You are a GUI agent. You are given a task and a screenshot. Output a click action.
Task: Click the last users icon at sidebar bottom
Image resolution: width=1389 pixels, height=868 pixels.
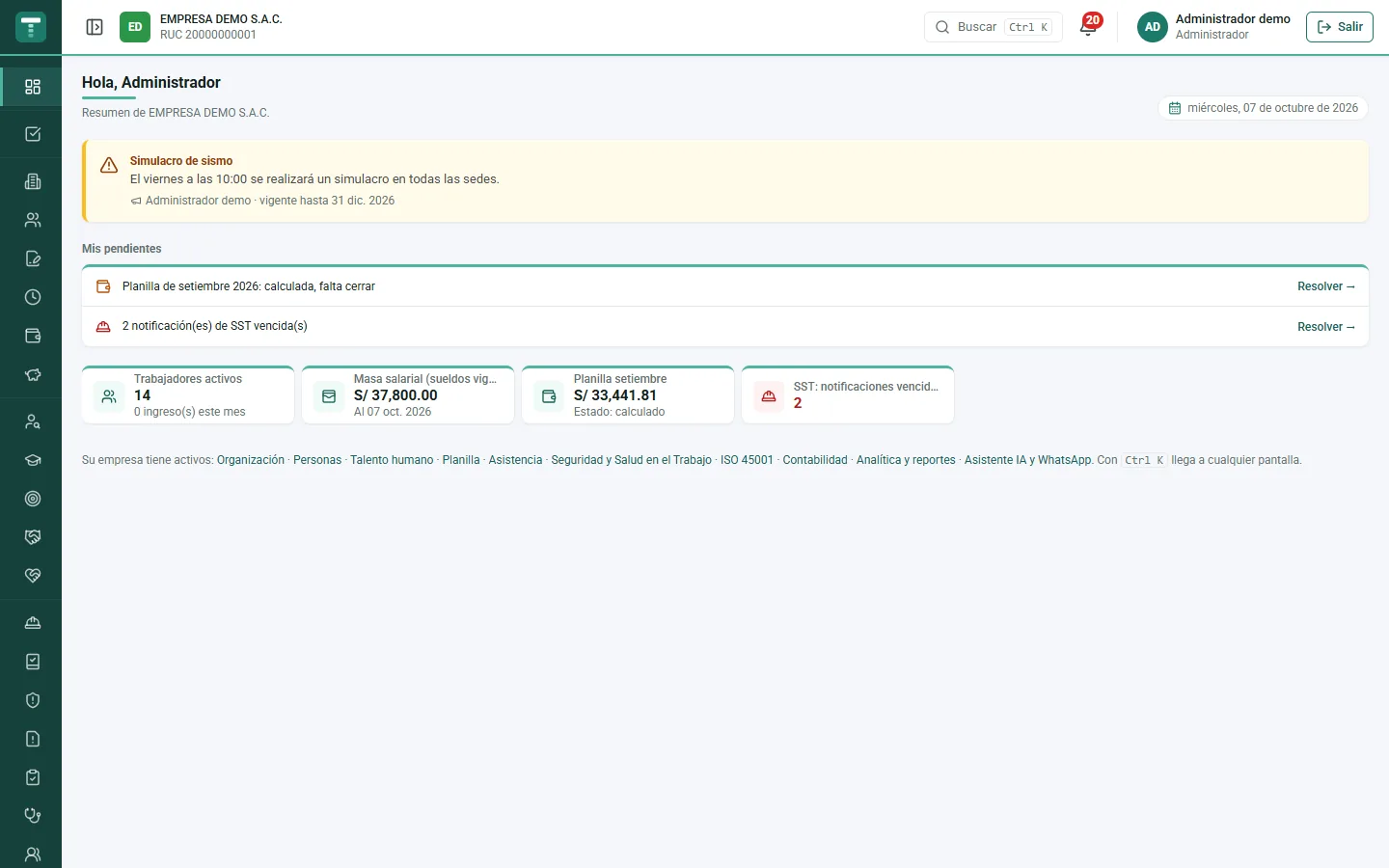33,854
